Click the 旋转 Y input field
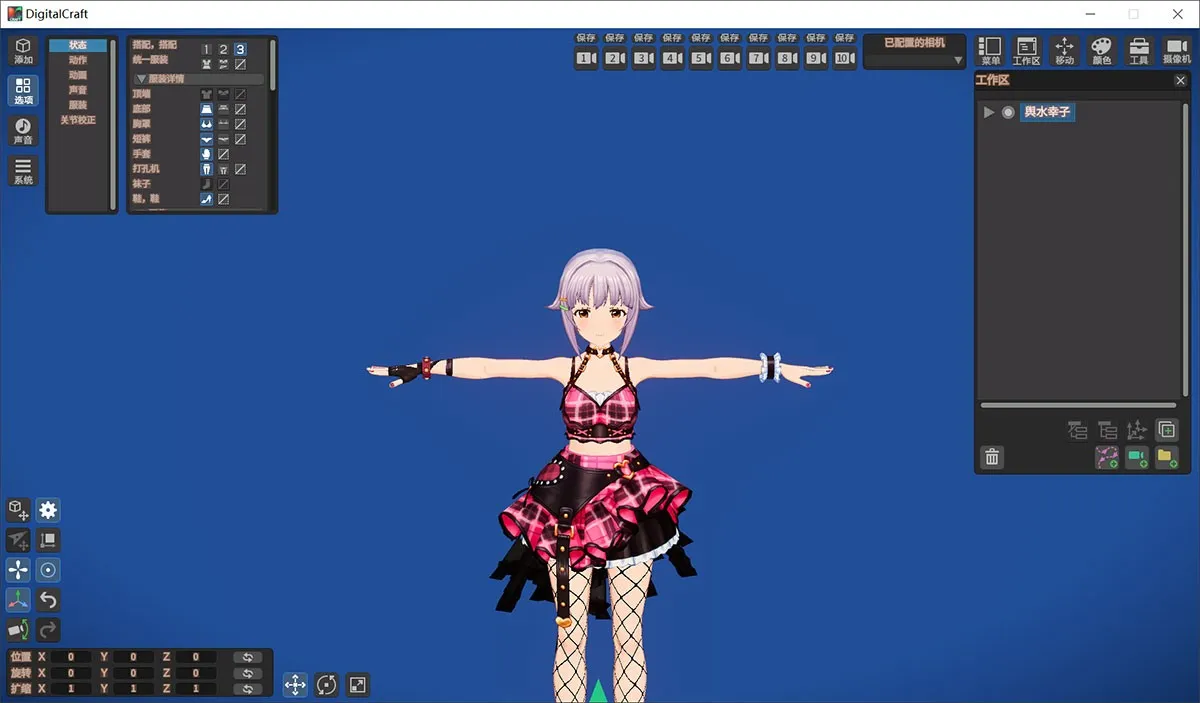The height and width of the screenshot is (703, 1200). (133, 673)
